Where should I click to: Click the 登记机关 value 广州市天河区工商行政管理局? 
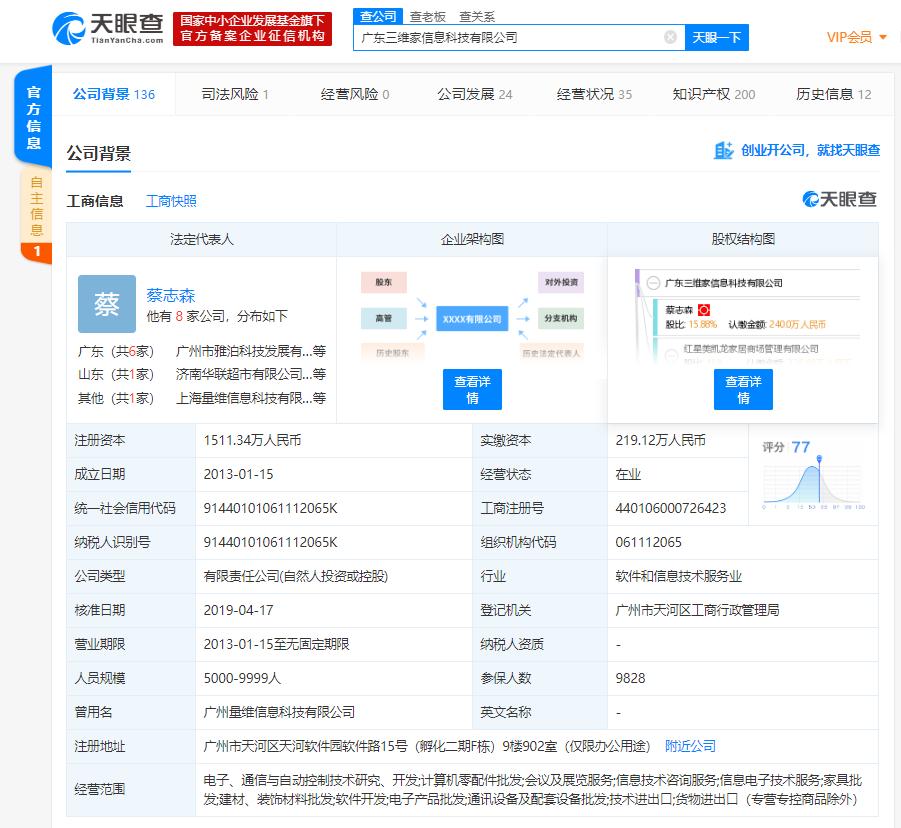coord(697,610)
